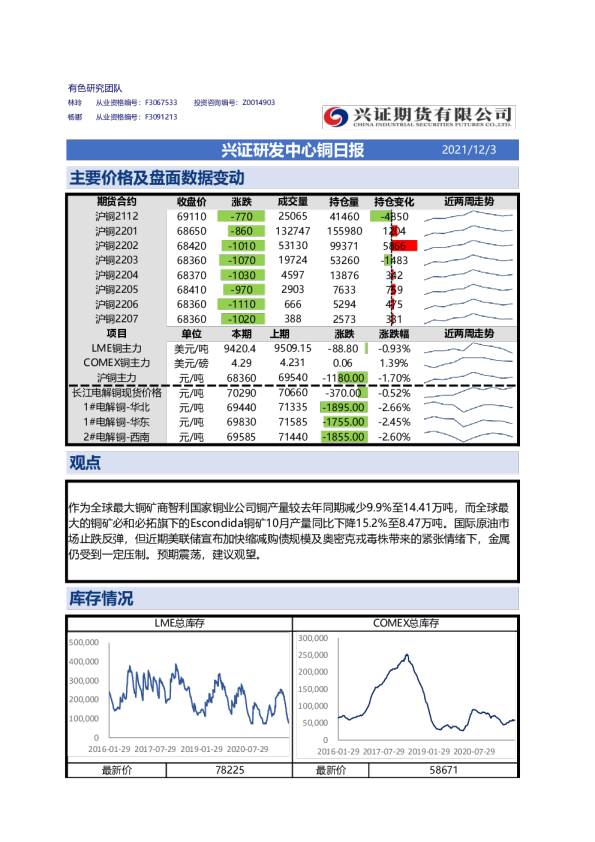595x842 pixels.
Task: Click the green -1110 change cell
Action: tap(241, 304)
